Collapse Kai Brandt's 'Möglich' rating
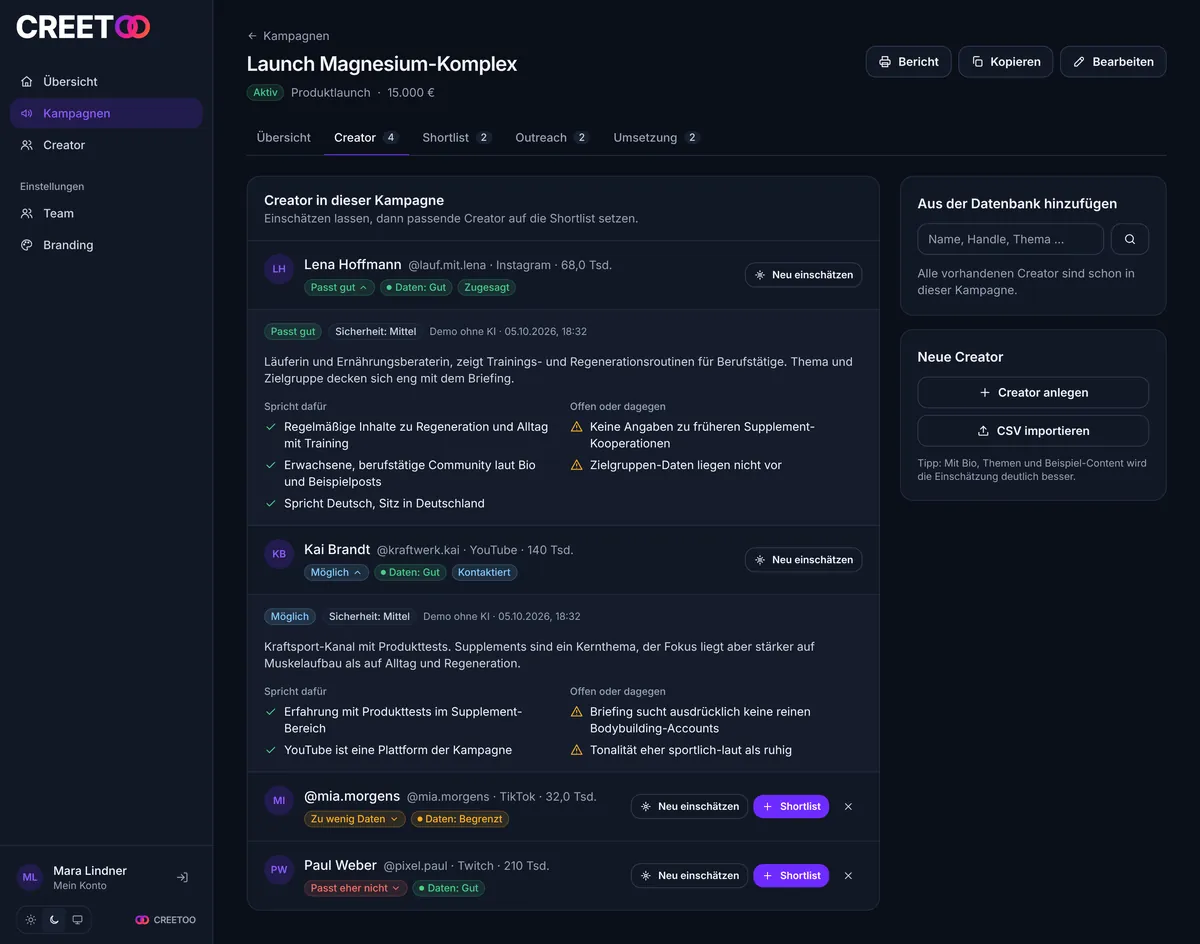 [x=336, y=573]
